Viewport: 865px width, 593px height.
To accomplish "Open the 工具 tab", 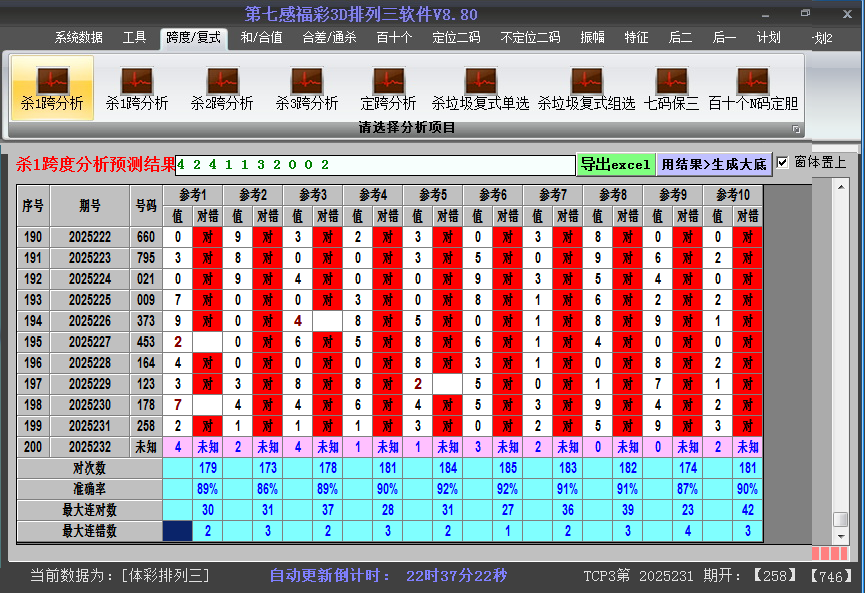I will tap(134, 38).
